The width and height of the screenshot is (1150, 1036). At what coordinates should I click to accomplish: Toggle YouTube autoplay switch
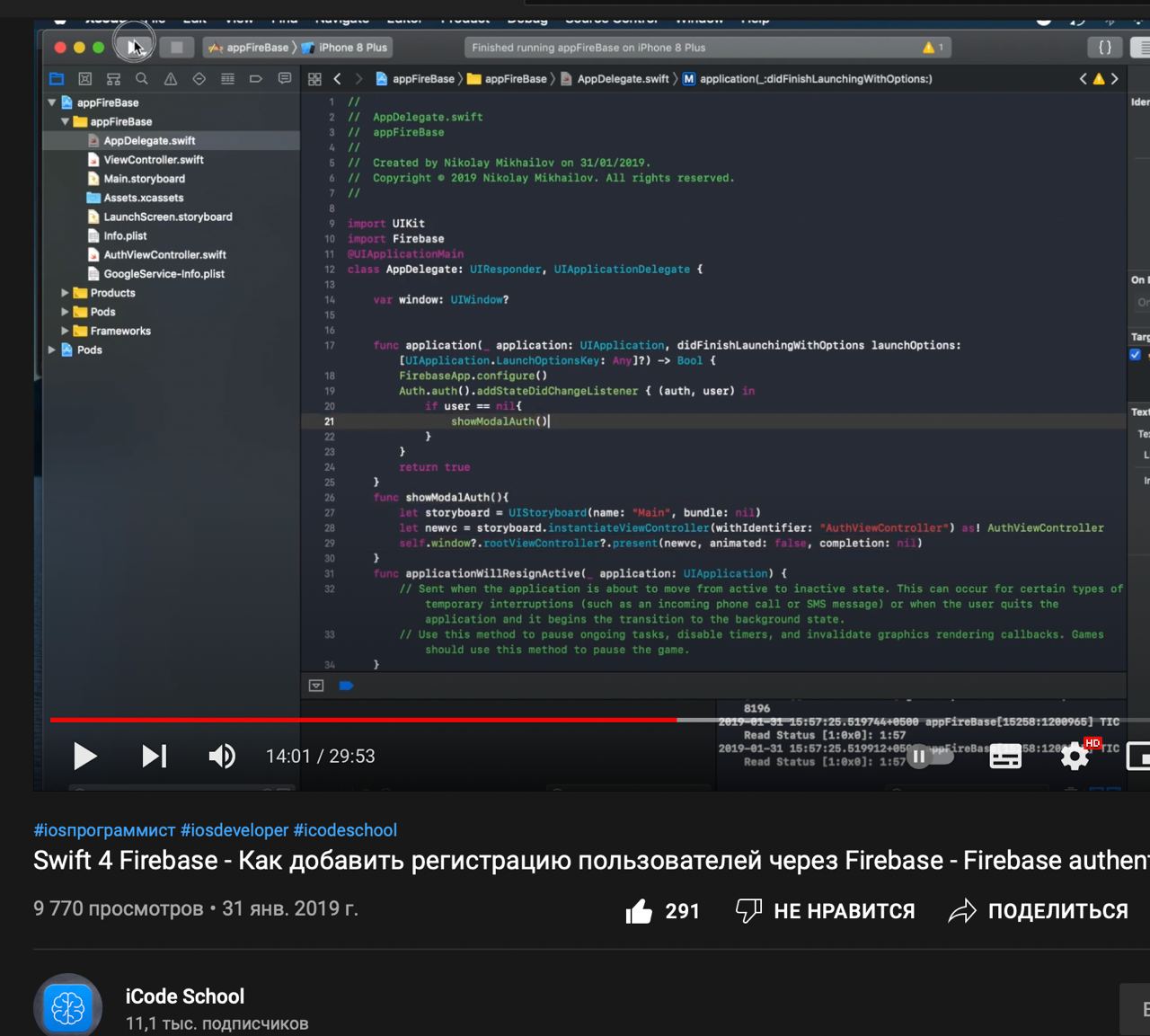pyautogui.click(x=929, y=757)
